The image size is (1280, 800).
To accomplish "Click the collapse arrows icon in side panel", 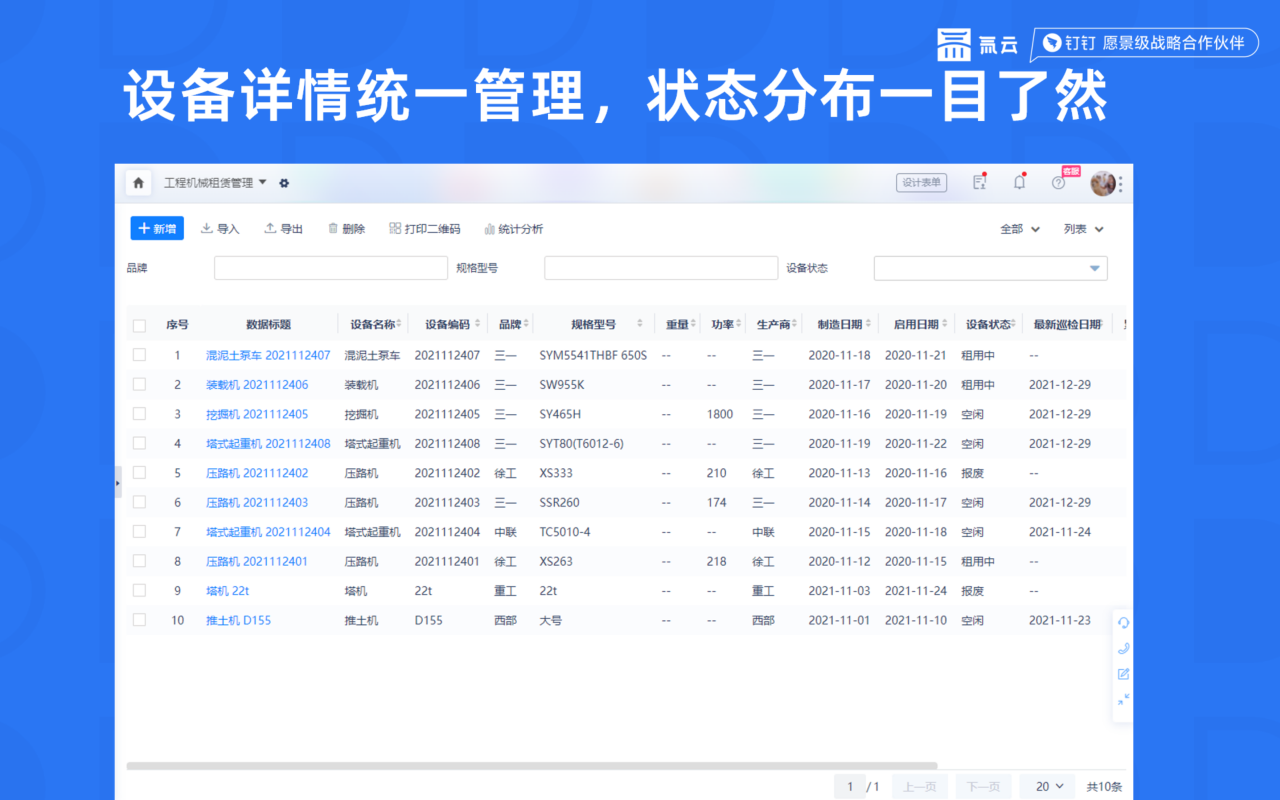I will click(1123, 699).
